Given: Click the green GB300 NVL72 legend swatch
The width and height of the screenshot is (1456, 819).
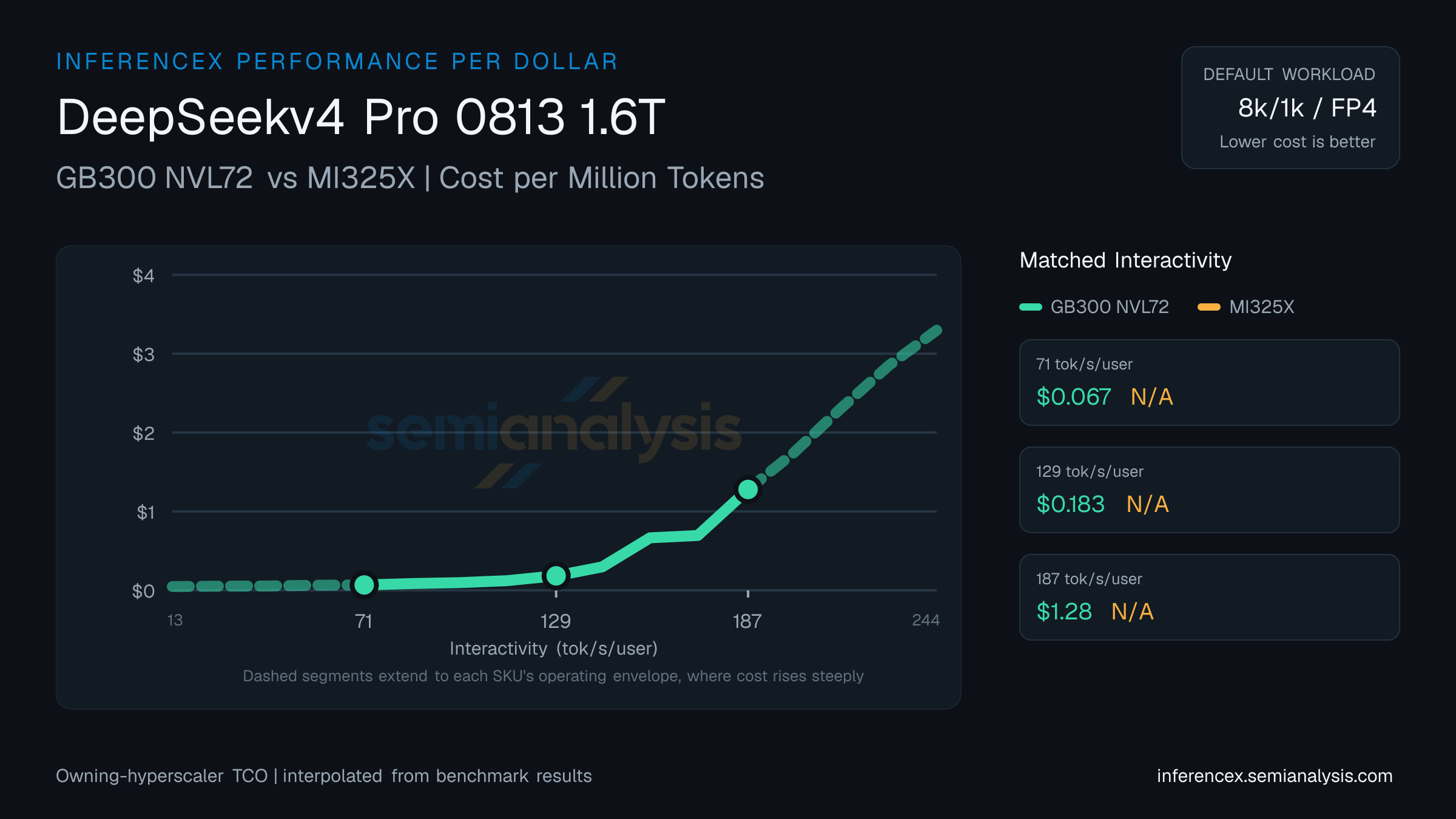Looking at the screenshot, I should (x=1031, y=307).
